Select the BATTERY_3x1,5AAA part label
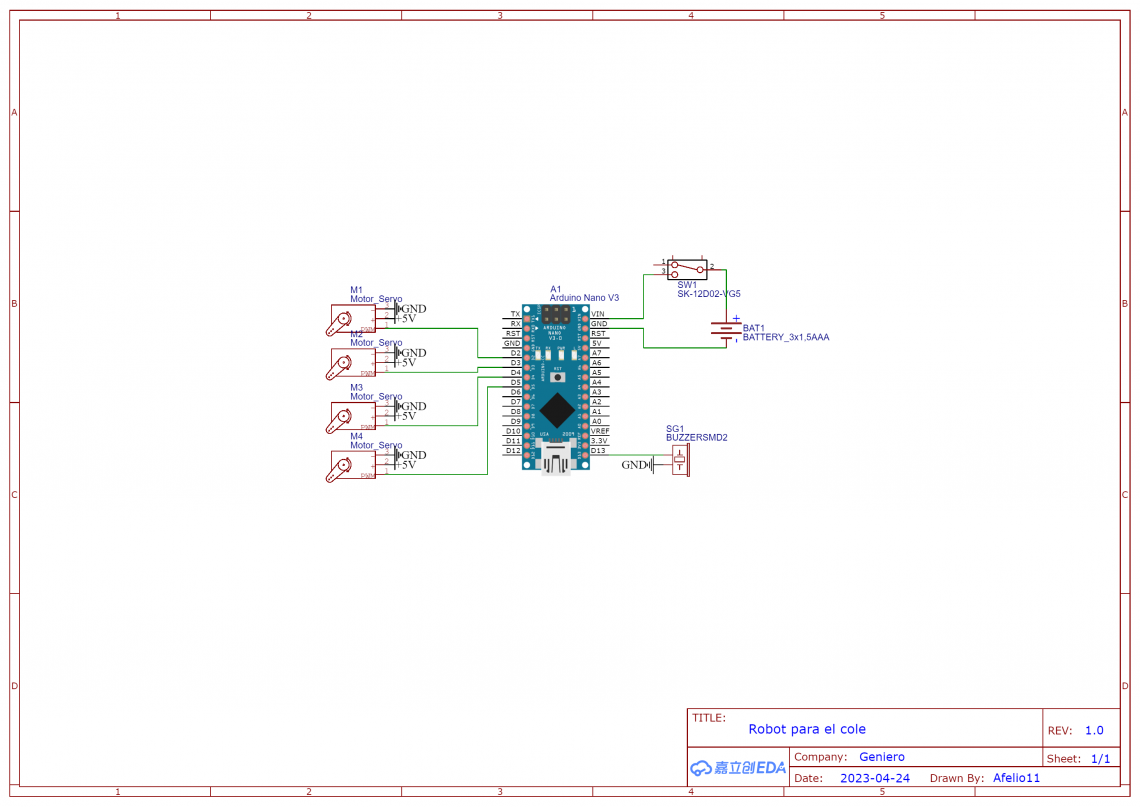This screenshot has width=1140, height=807. (x=784, y=337)
